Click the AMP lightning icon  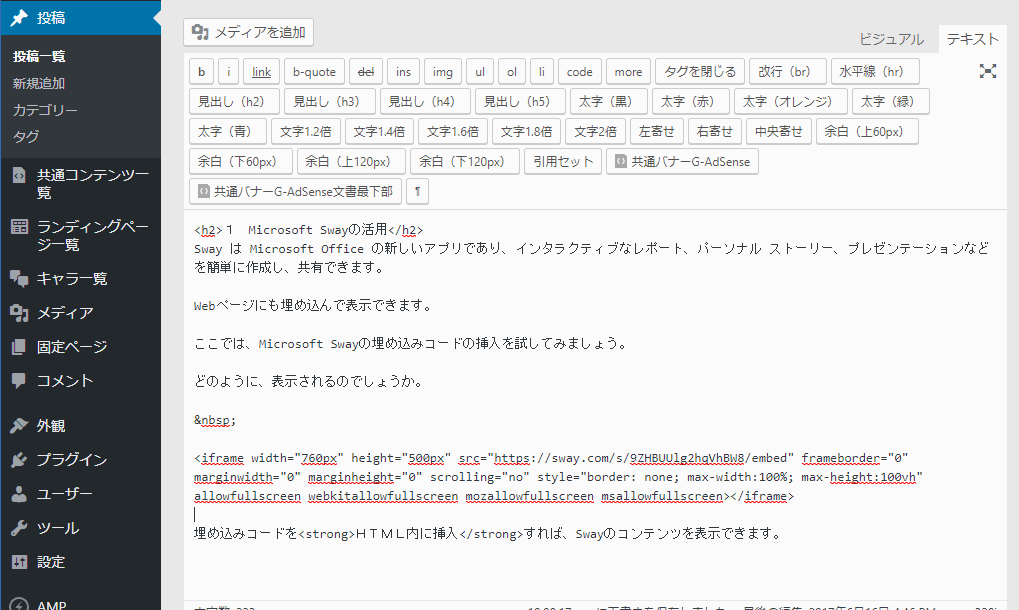click(19, 605)
